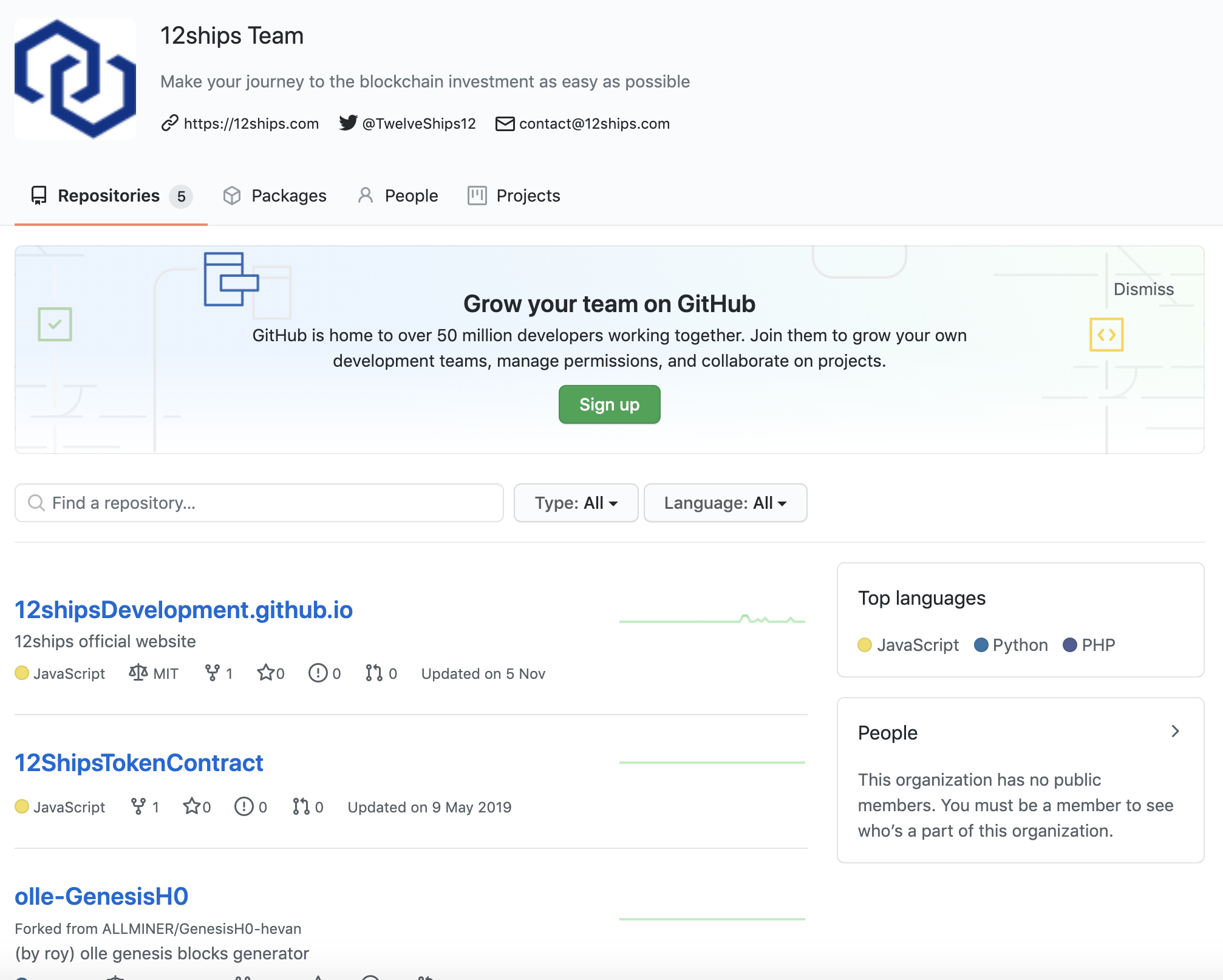Image resolution: width=1223 pixels, height=980 pixels.
Task: Expand the Type: All dropdown
Action: coord(576,503)
